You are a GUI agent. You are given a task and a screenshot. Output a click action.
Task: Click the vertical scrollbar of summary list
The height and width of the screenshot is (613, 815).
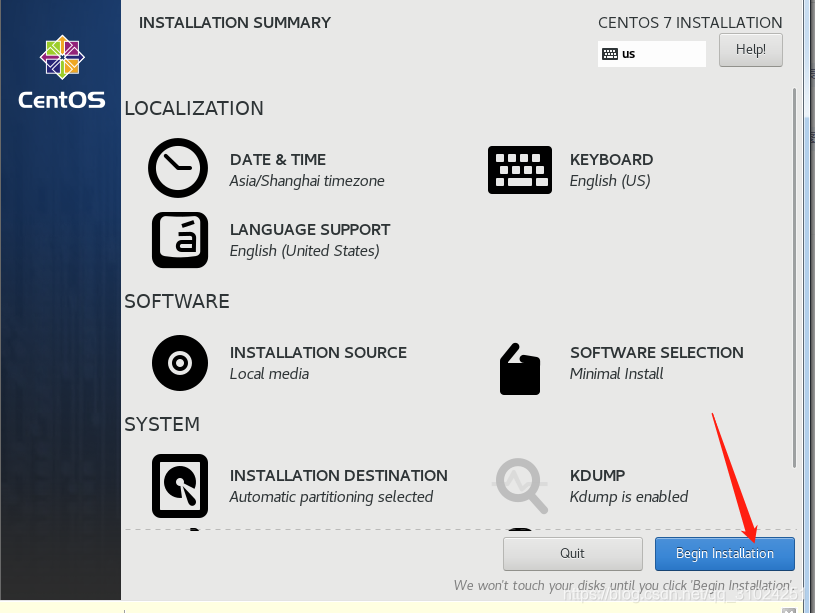tap(794, 278)
